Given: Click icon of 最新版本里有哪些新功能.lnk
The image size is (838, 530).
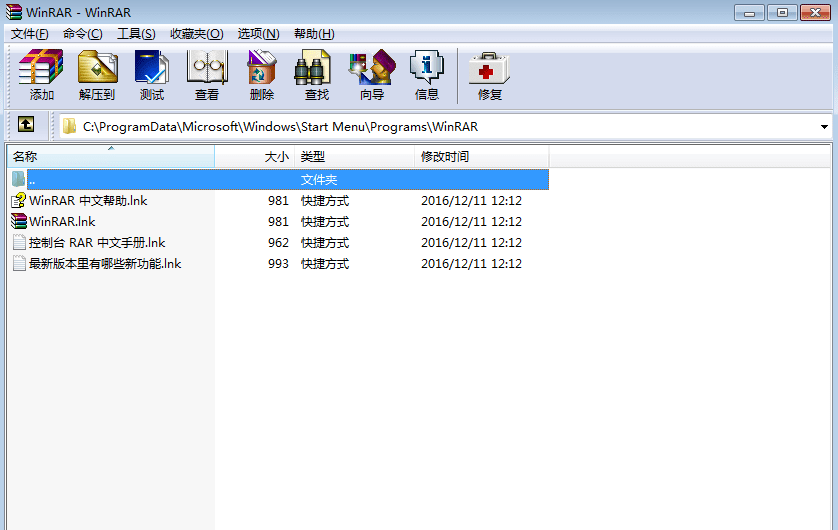Looking at the screenshot, I should pyautogui.click(x=19, y=263).
